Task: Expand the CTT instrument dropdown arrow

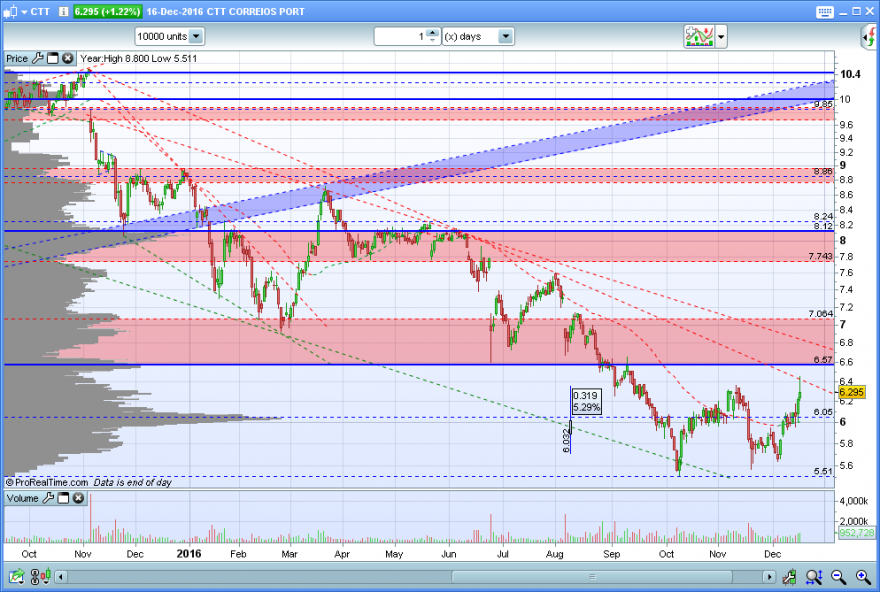Action: [24, 12]
